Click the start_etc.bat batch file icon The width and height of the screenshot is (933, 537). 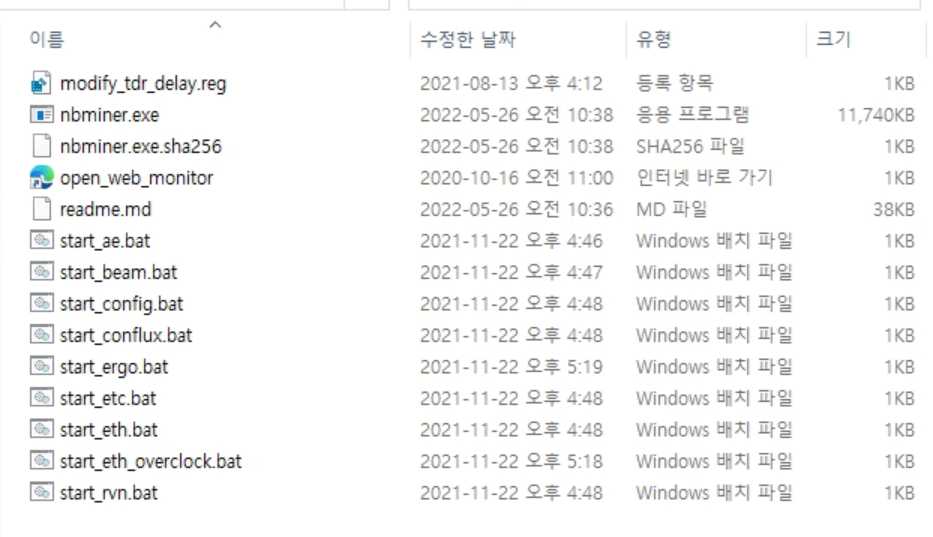[x=41, y=398]
